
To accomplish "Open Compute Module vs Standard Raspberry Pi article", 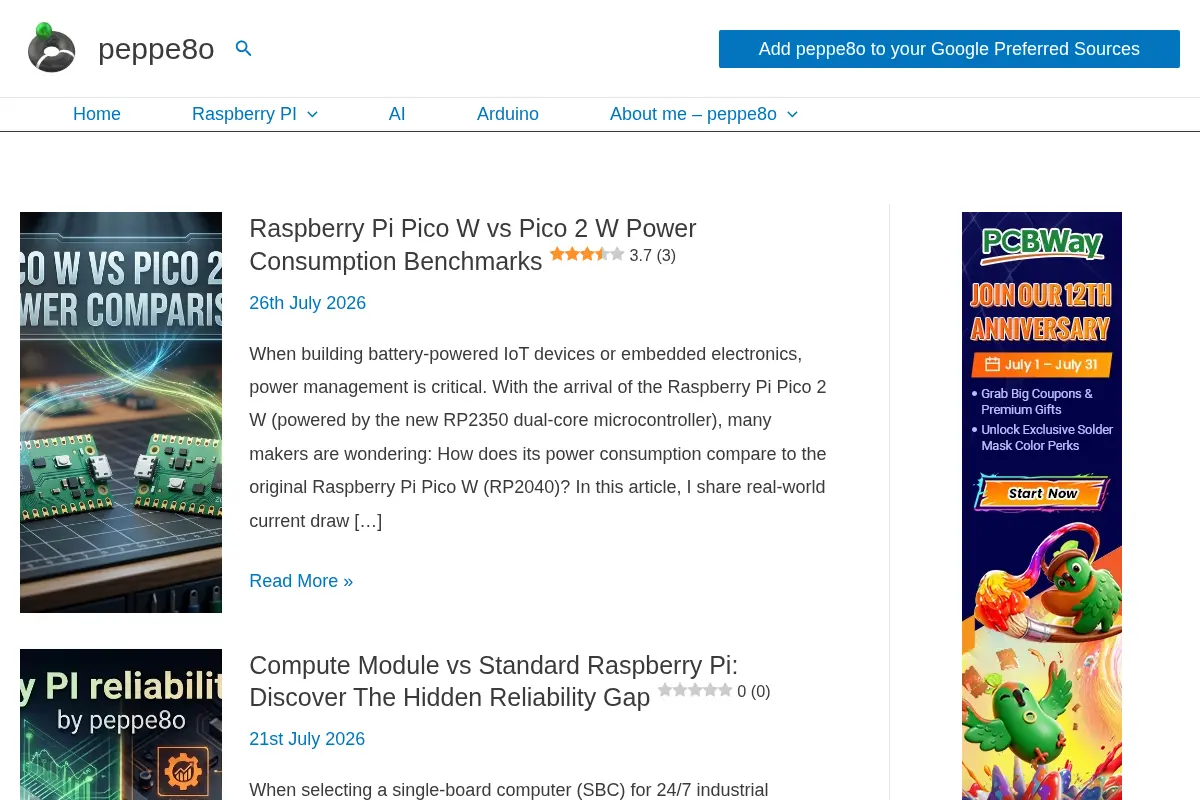I will [494, 681].
